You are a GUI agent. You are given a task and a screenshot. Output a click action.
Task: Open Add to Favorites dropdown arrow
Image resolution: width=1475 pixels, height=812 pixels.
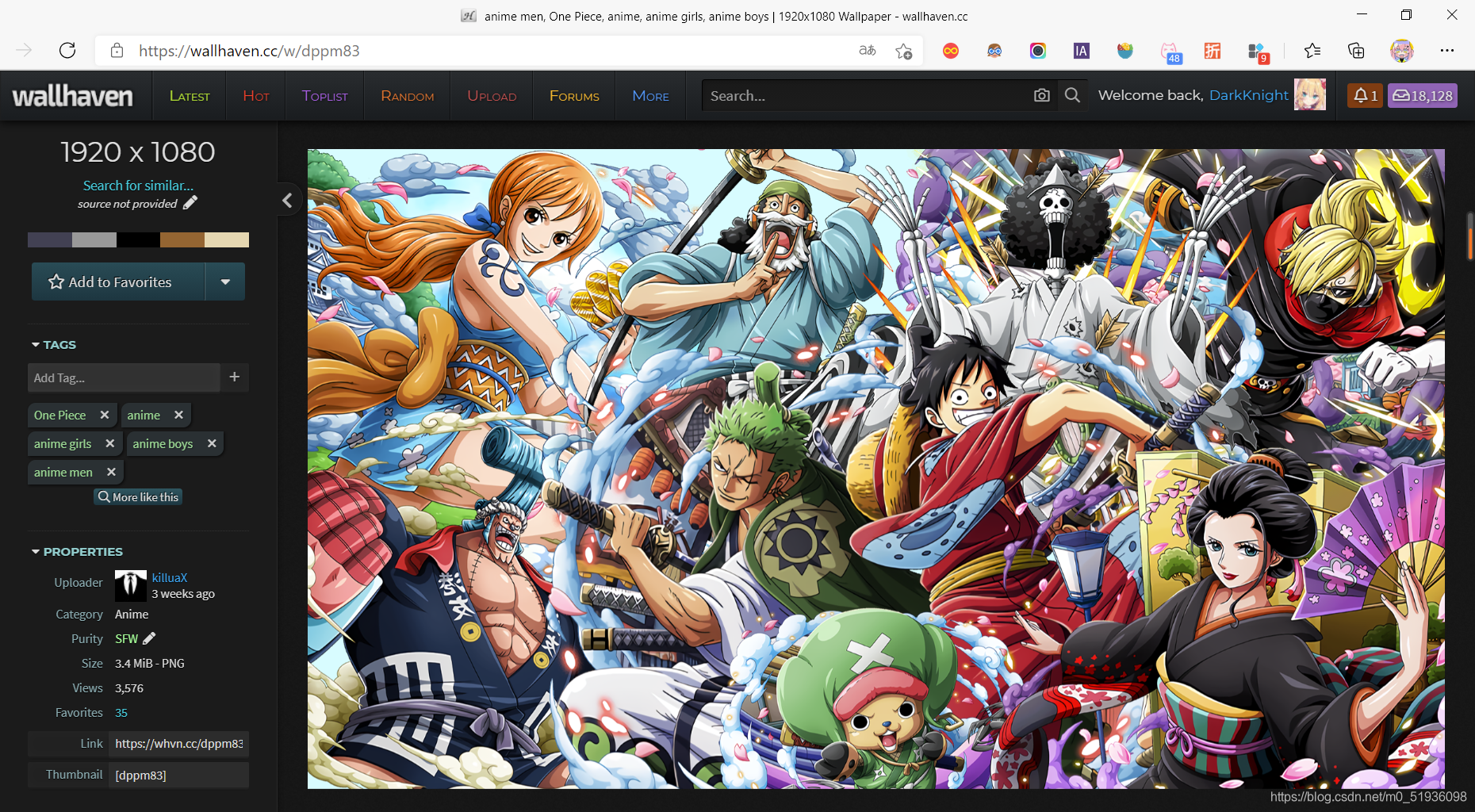point(225,282)
